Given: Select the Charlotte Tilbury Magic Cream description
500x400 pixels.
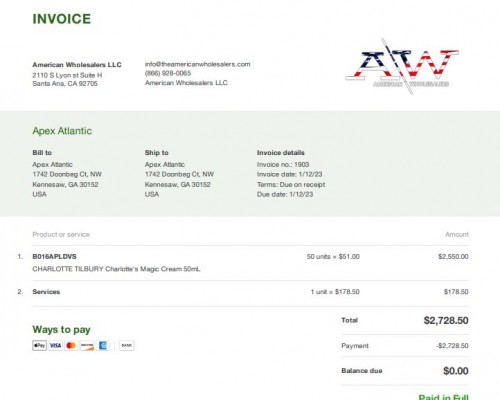Looking at the screenshot, I should point(116,269).
